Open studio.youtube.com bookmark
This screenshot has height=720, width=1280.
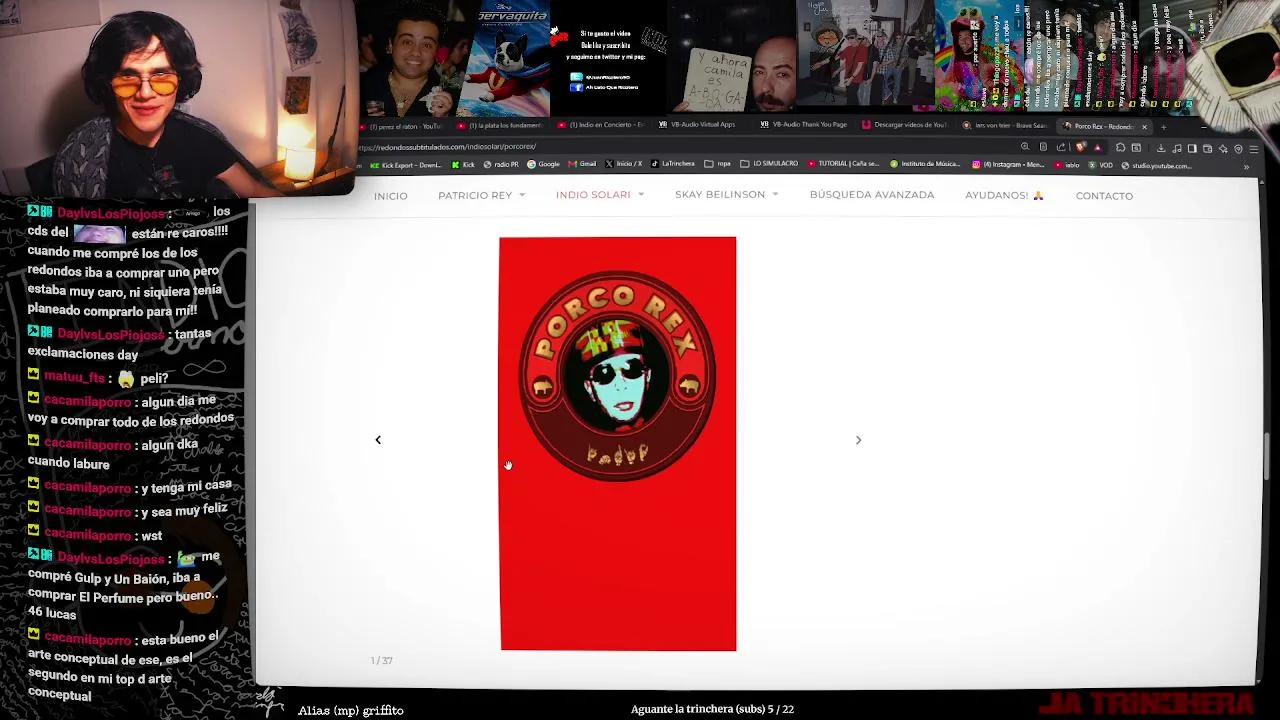1157,165
